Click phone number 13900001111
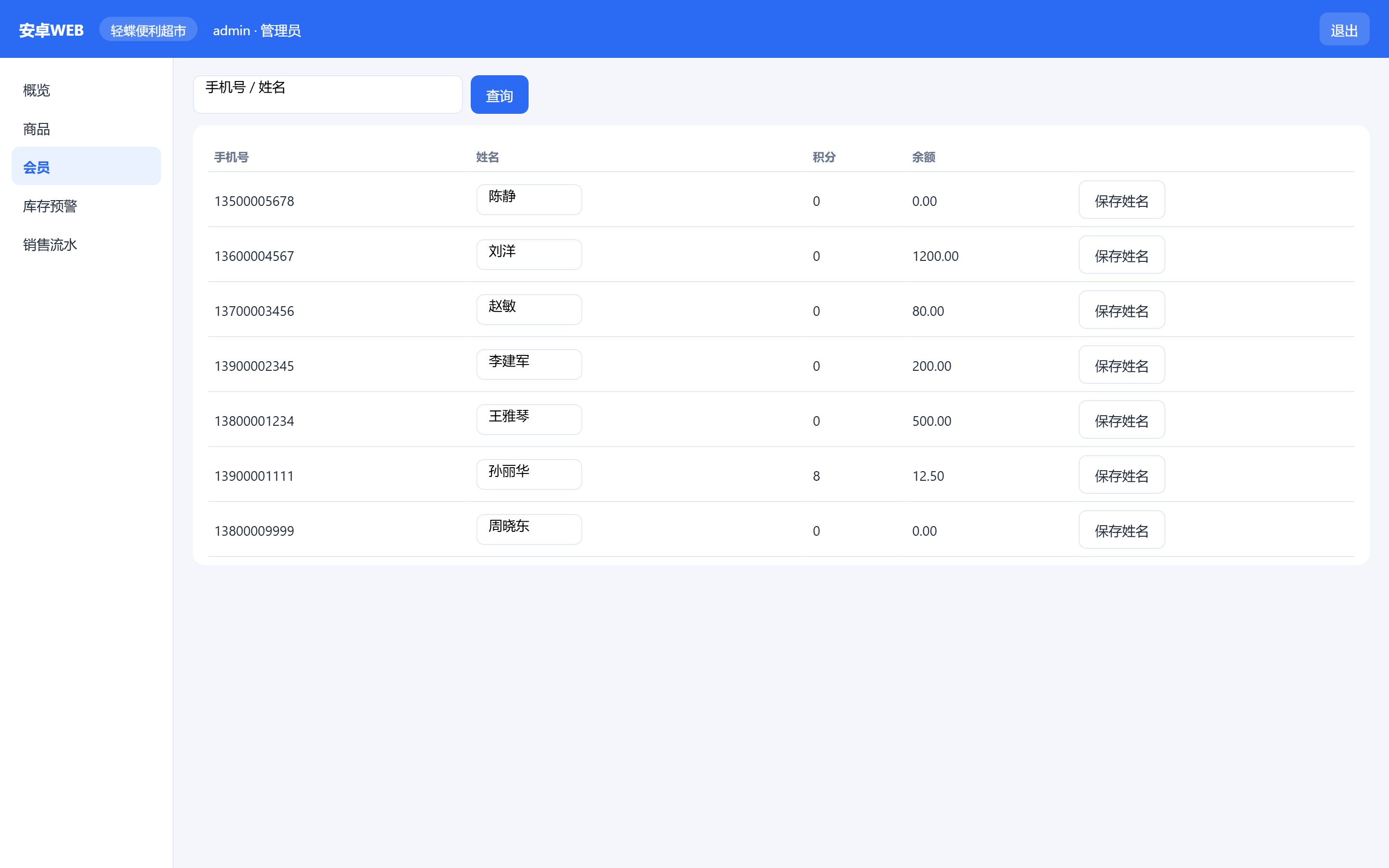 click(x=254, y=476)
